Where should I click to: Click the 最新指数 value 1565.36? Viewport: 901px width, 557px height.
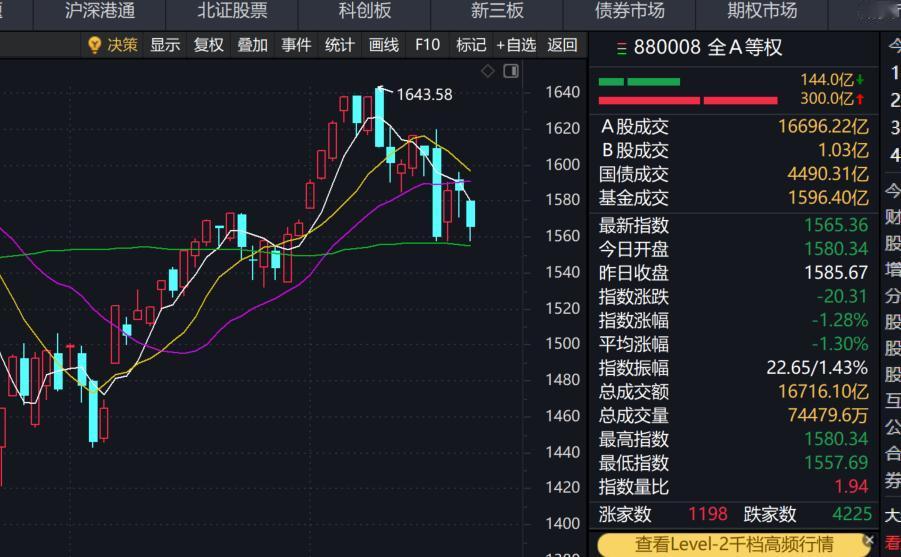click(x=836, y=225)
